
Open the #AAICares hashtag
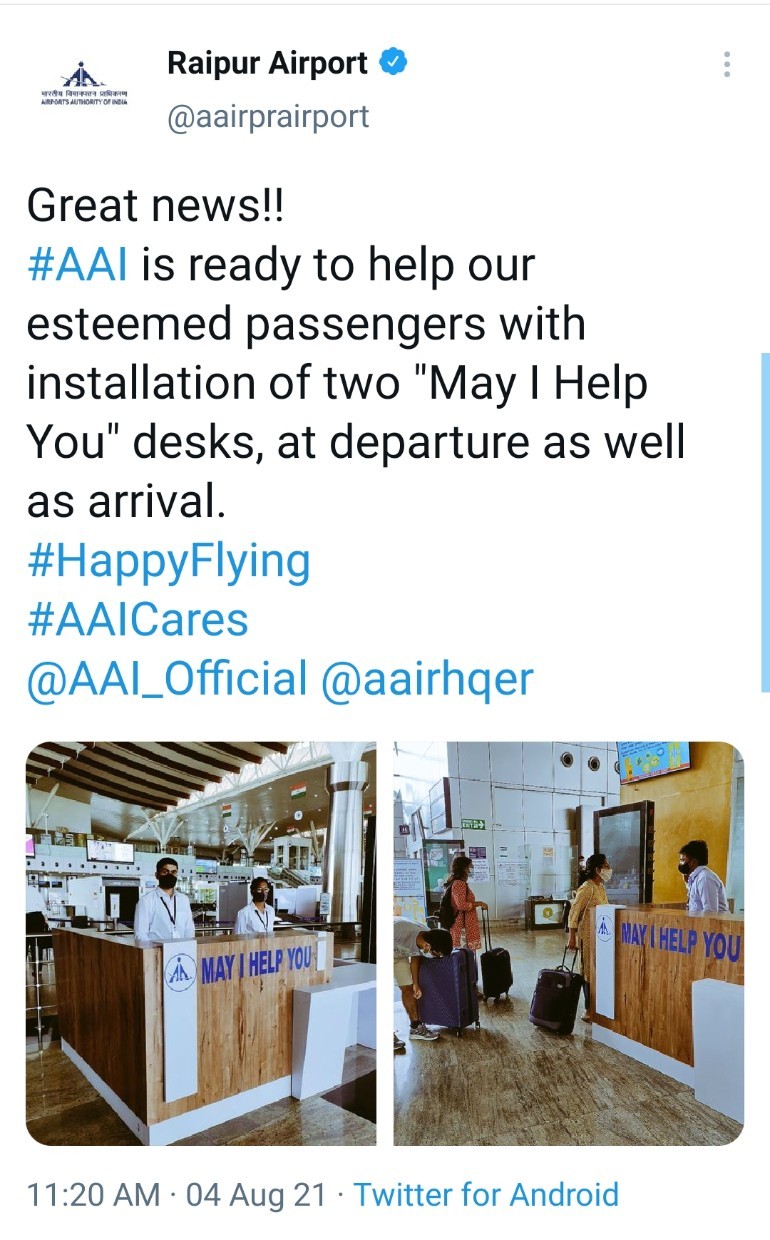click(138, 620)
